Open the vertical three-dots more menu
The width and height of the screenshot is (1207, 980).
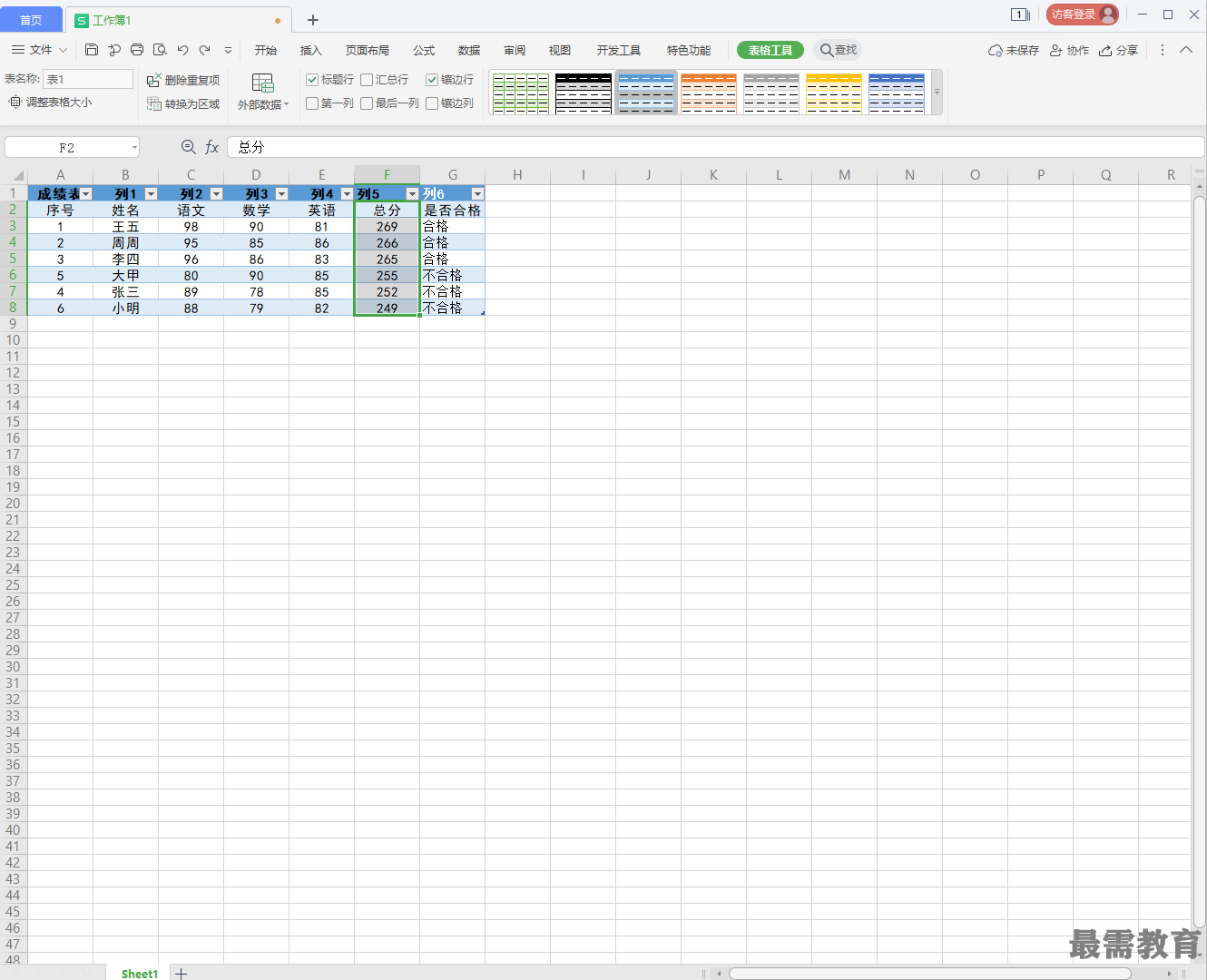(1163, 51)
